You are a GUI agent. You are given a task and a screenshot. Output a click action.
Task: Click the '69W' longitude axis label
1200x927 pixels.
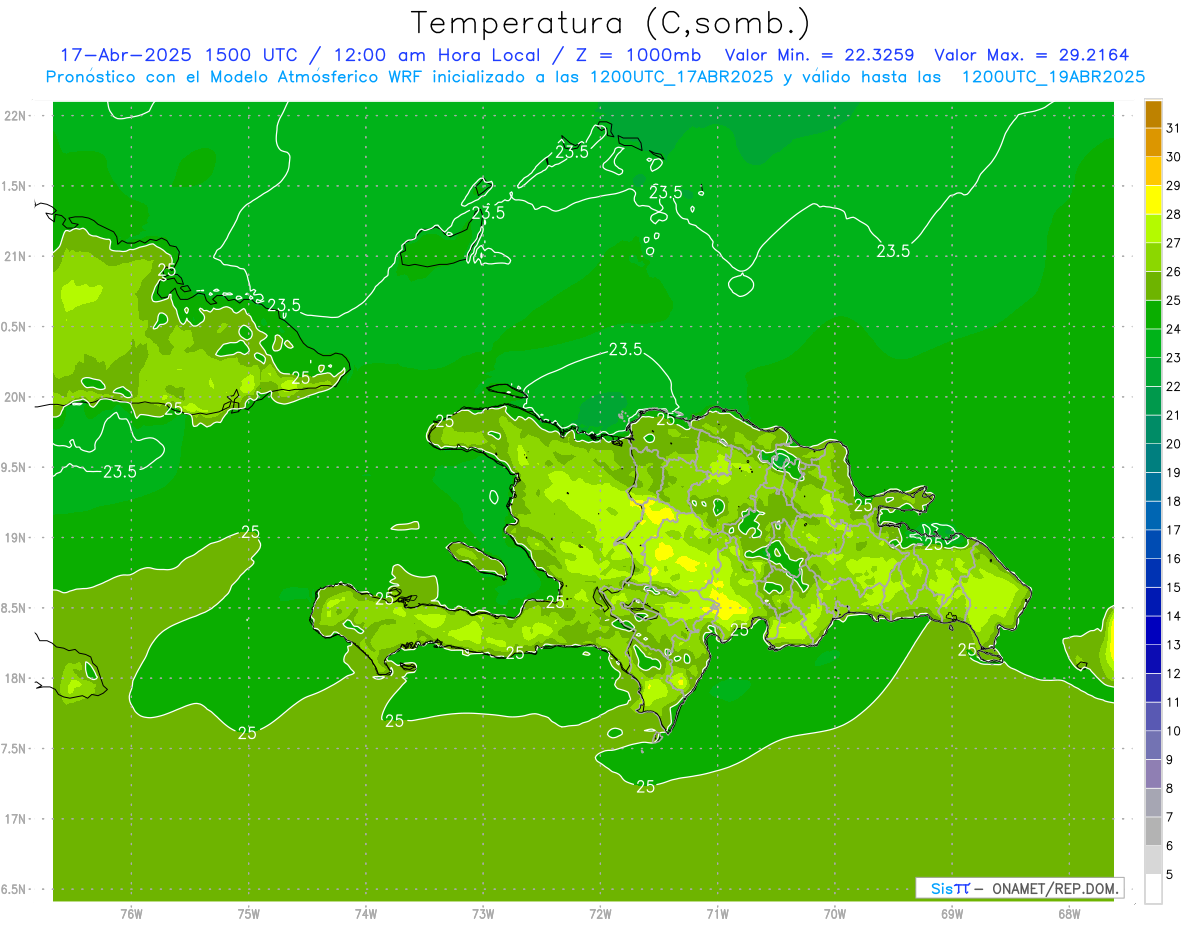click(x=952, y=914)
